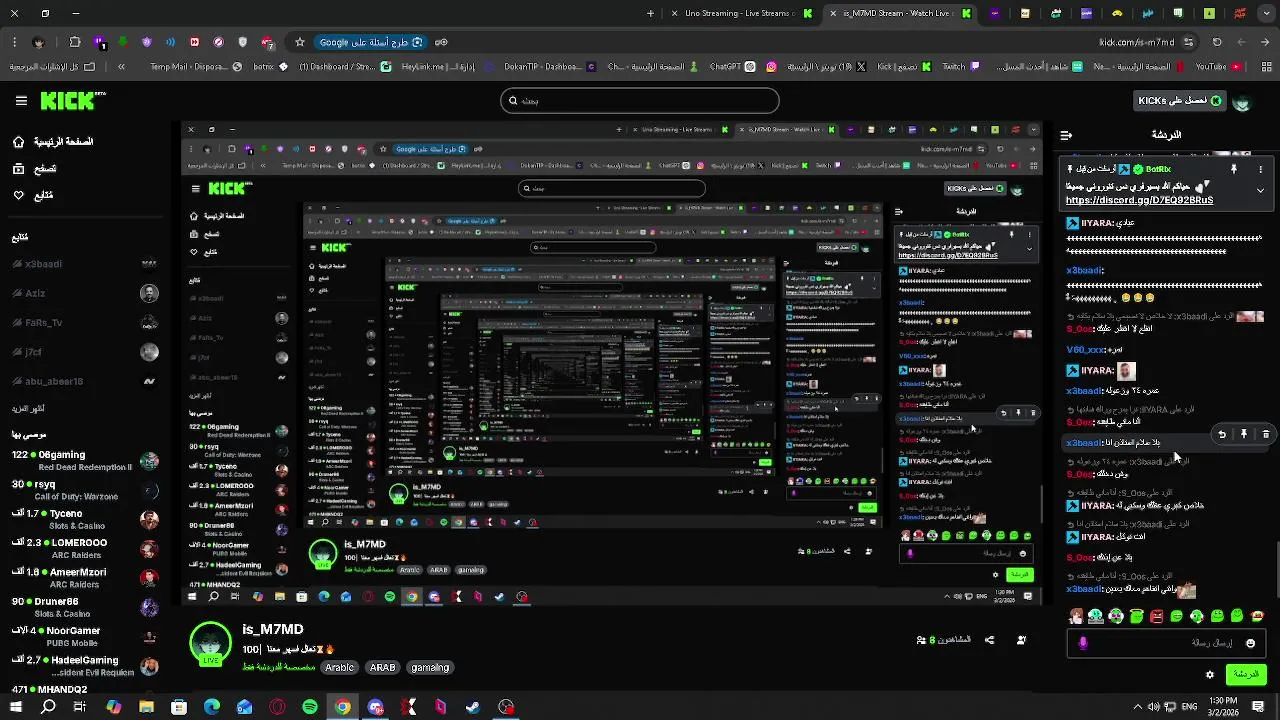Open the discord.gg link in the pinned message
The width and height of the screenshot is (1280, 720).
[1139, 200]
